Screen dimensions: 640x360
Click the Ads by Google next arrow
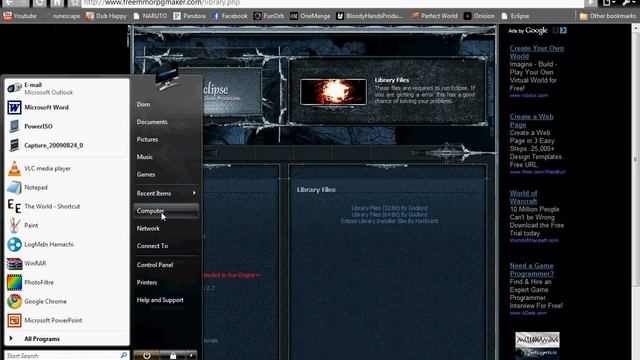point(563,30)
